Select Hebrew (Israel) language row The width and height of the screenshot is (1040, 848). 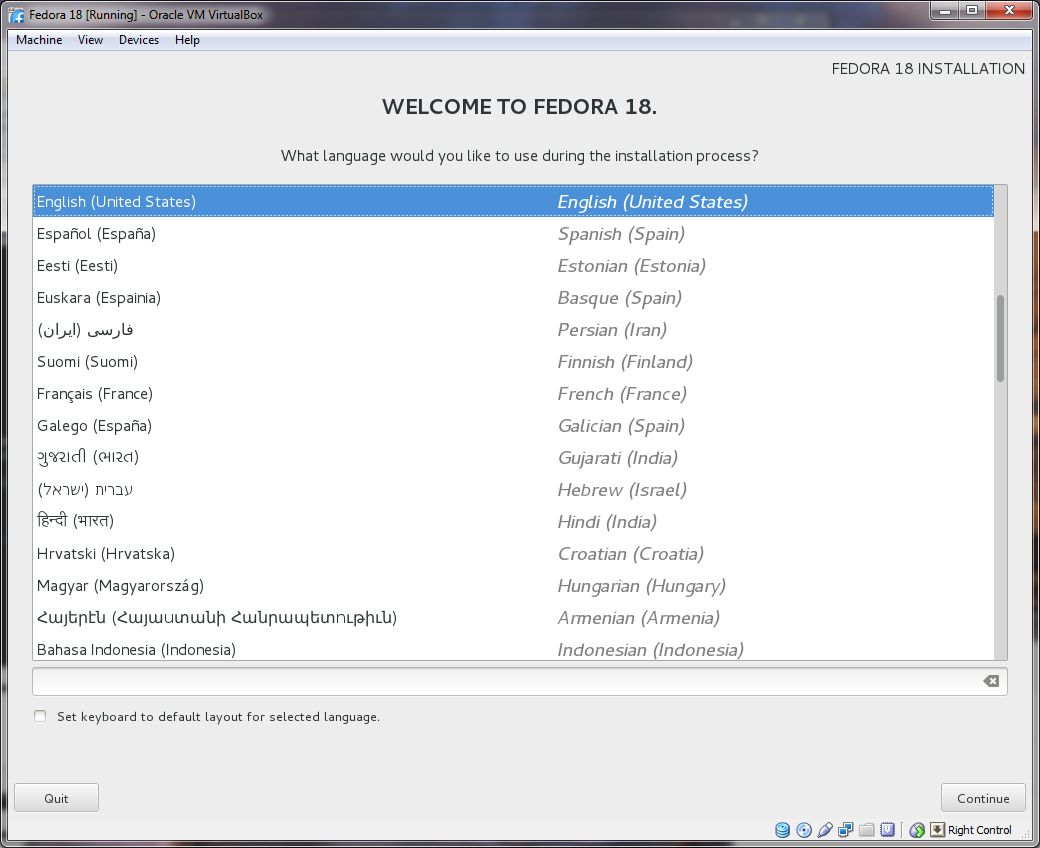pyautogui.click(x=513, y=489)
